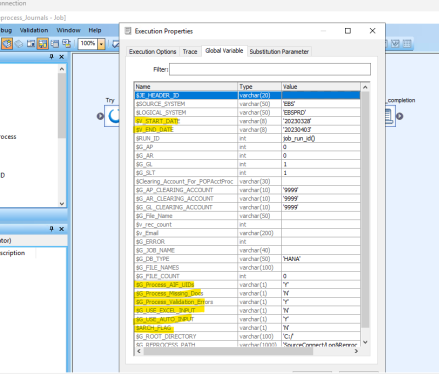The width and height of the screenshot is (439, 374).
Task: Open the Window menu
Action: point(68,30)
